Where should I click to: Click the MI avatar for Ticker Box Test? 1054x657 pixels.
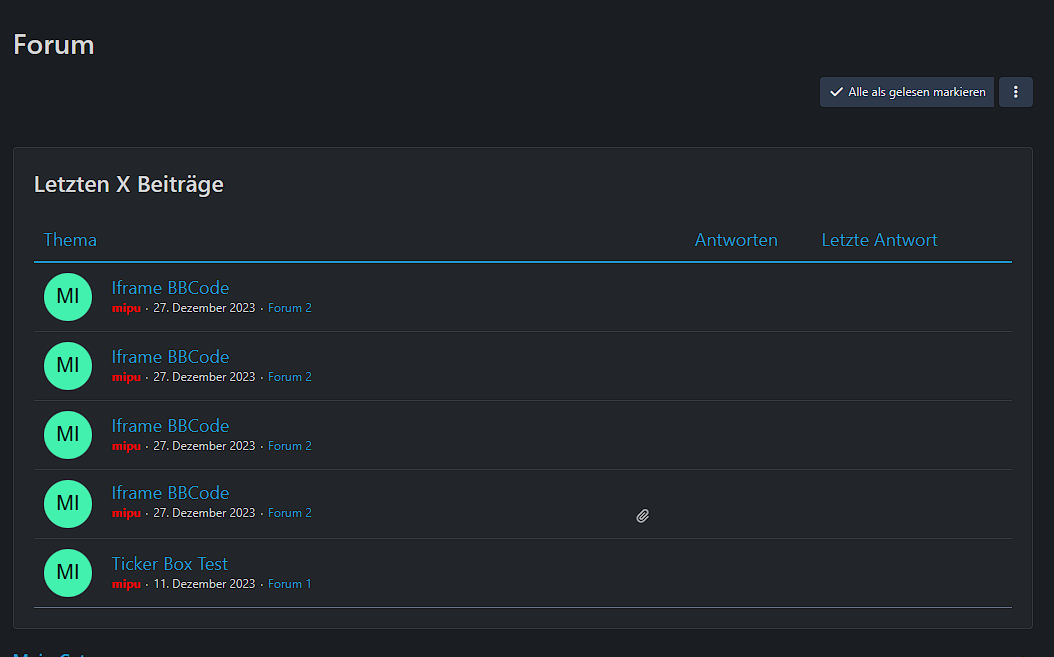point(68,573)
